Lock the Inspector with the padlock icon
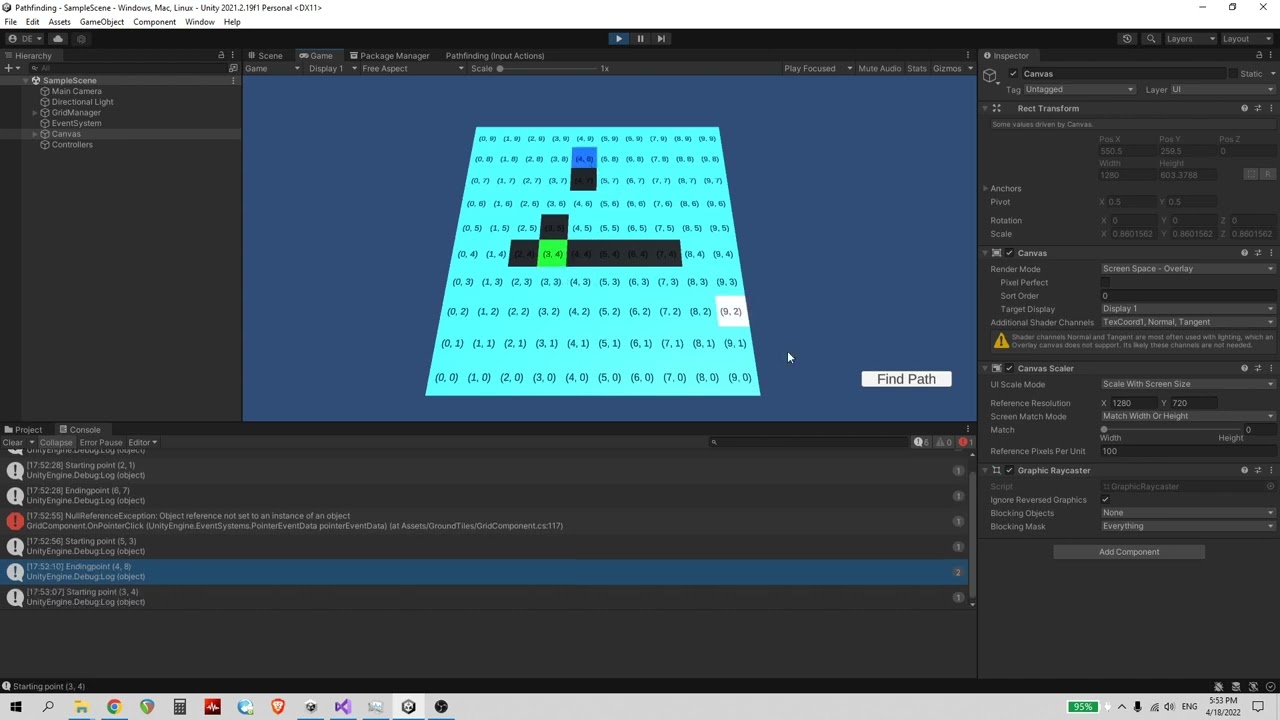 pyautogui.click(x=1259, y=55)
